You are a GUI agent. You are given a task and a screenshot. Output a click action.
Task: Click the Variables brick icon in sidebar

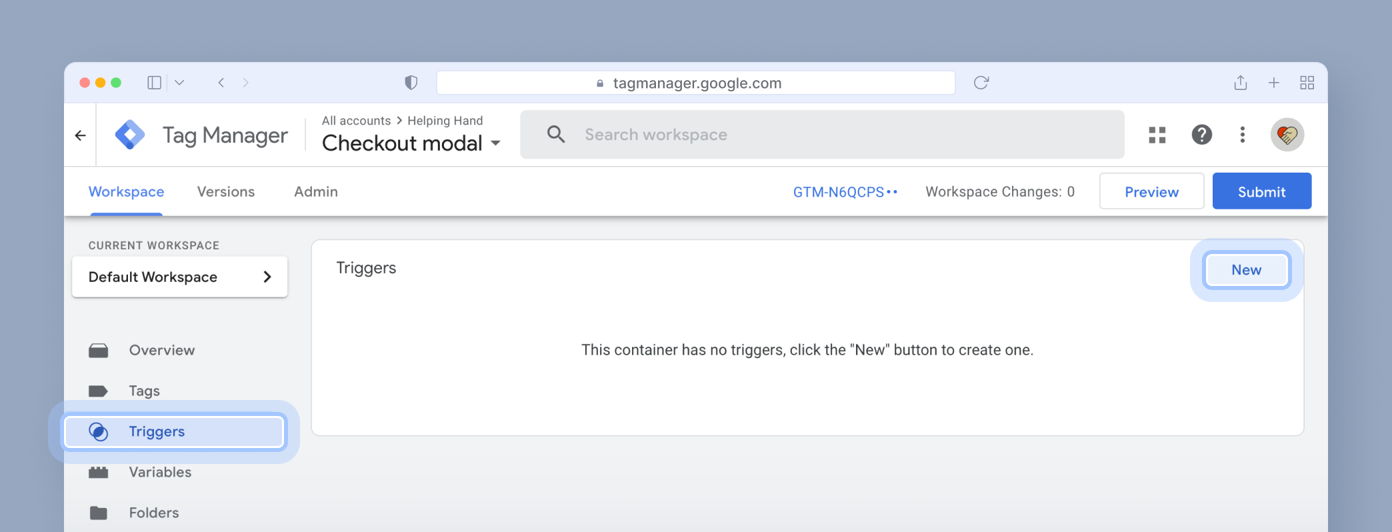(x=98, y=472)
